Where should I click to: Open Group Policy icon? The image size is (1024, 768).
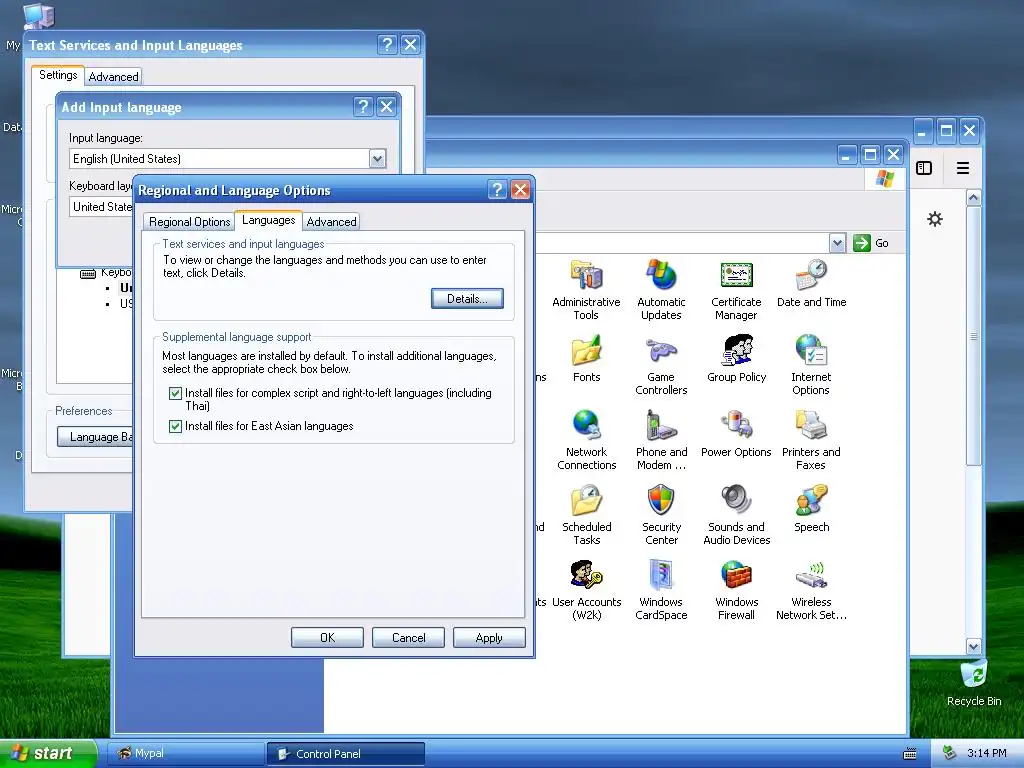pyautogui.click(x=736, y=350)
